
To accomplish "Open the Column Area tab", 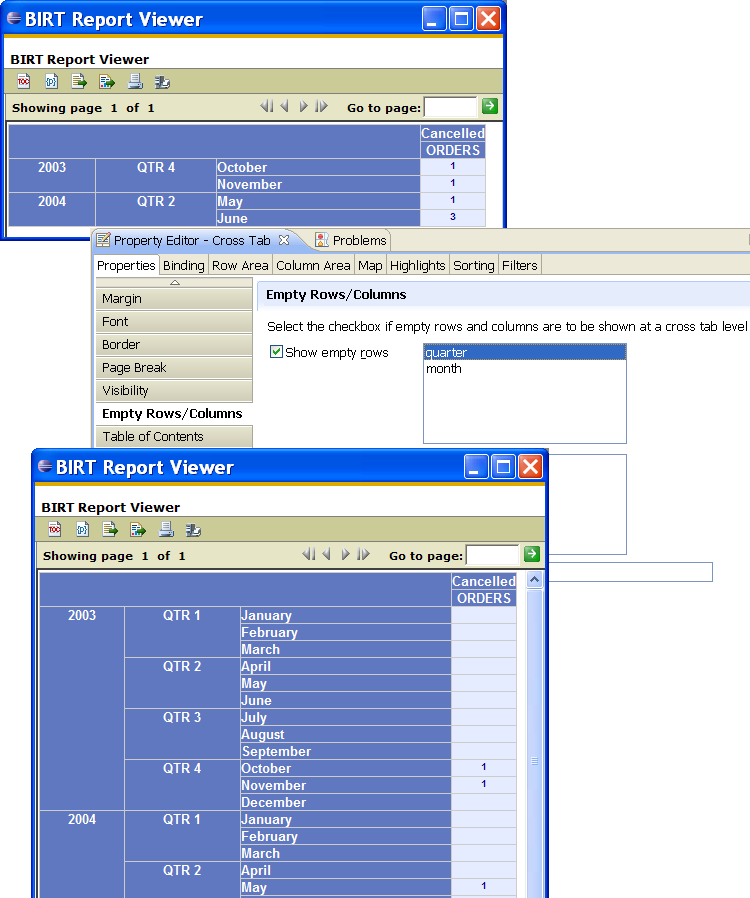I will (313, 265).
